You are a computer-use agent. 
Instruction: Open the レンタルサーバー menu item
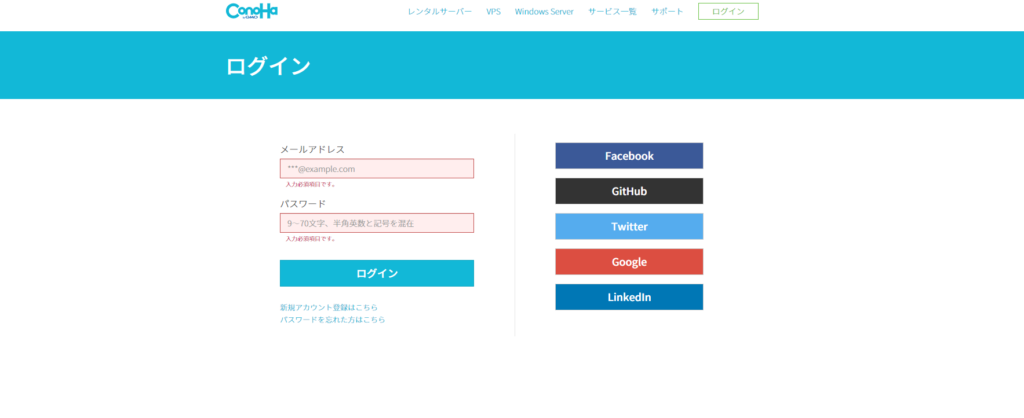point(440,12)
